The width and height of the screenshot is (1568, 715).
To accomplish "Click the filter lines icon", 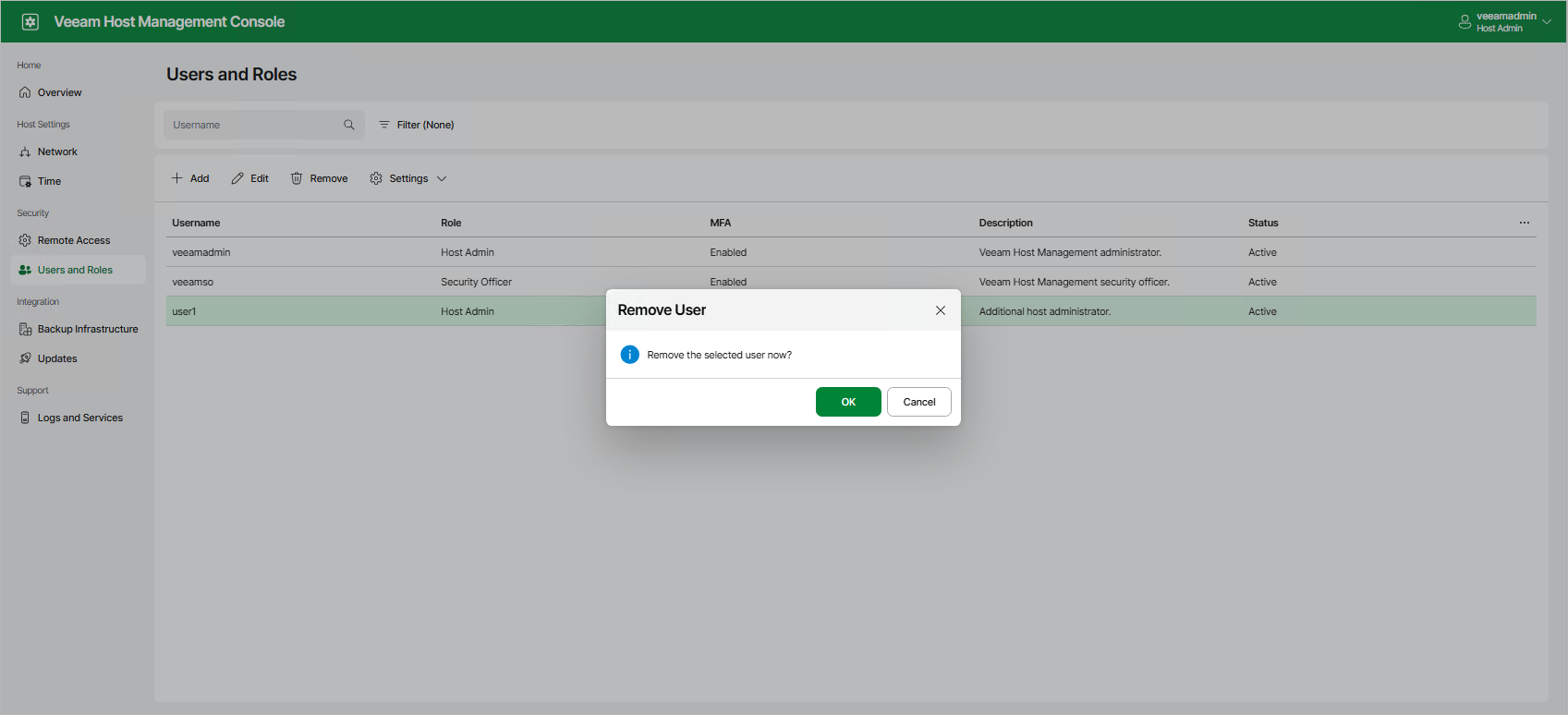I will tap(384, 125).
